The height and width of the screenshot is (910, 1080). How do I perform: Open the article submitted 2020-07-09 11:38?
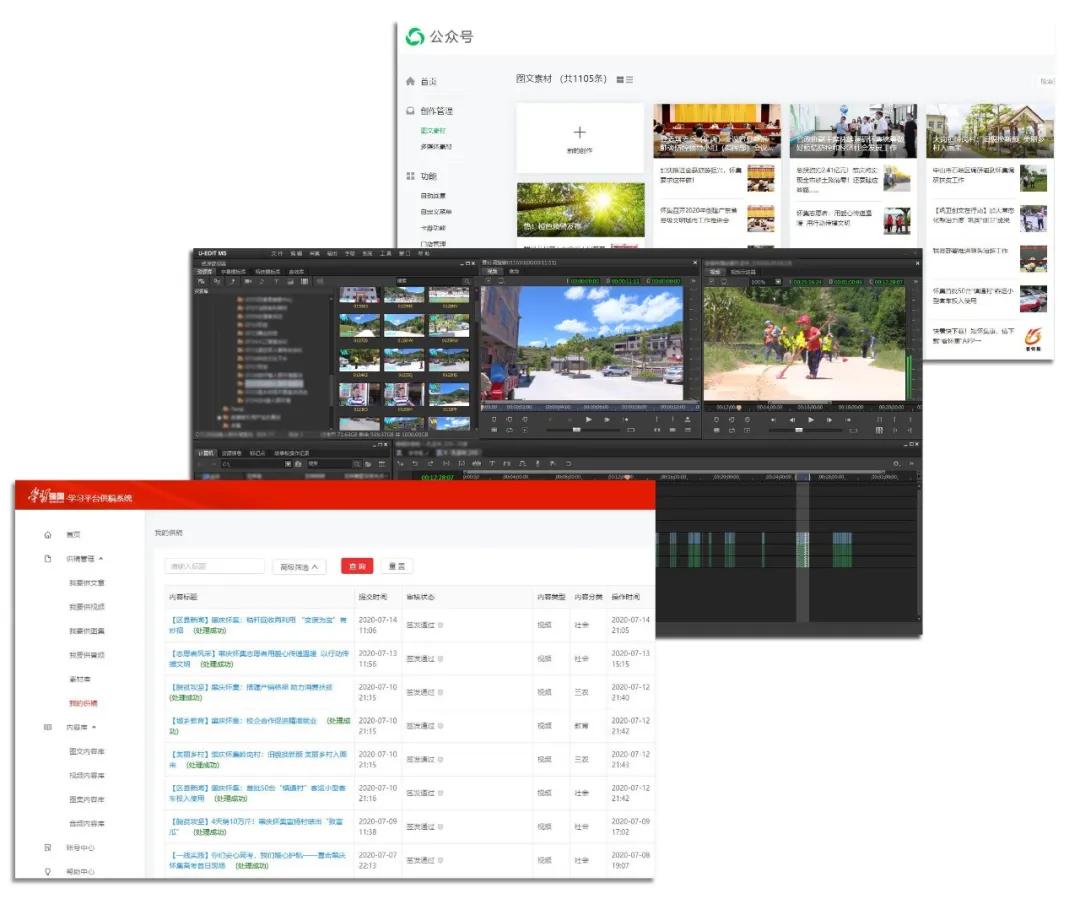(x=256, y=827)
